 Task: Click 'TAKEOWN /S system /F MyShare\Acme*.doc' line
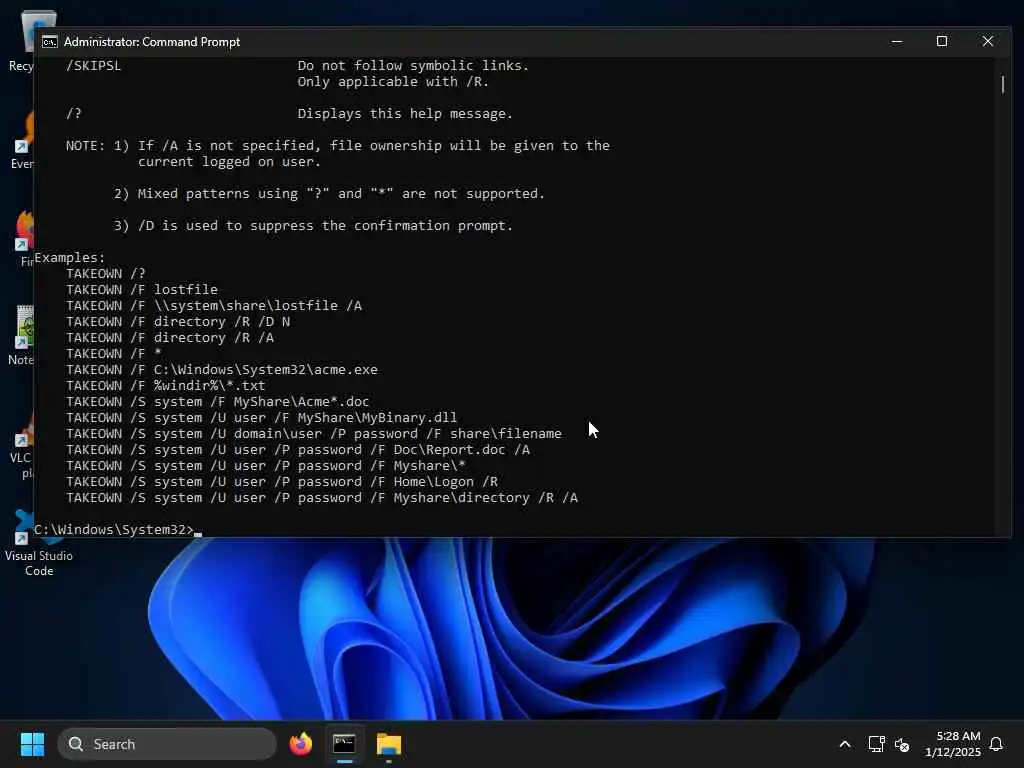(x=217, y=402)
